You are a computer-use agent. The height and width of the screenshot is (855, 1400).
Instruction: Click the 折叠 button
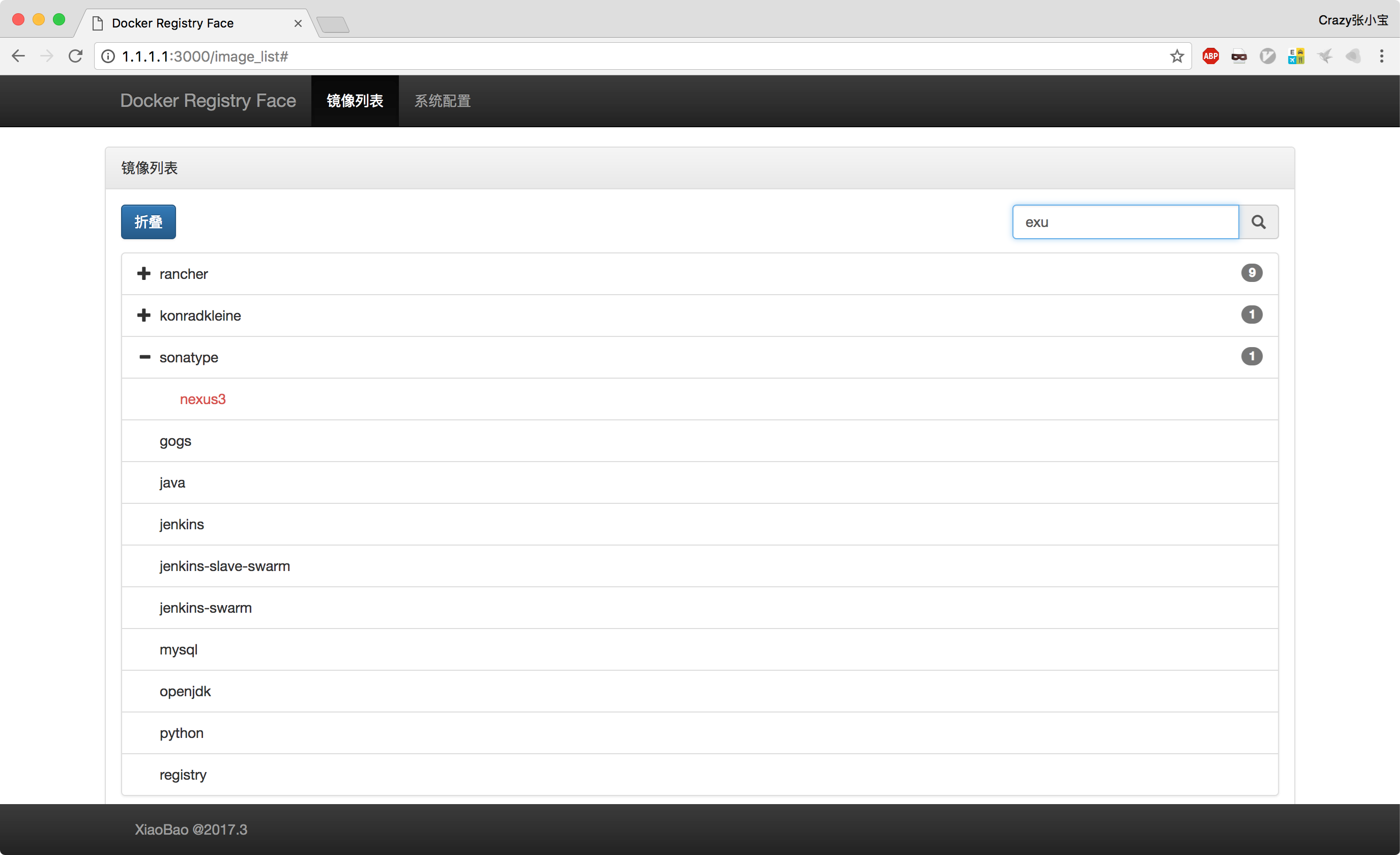pos(149,222)
